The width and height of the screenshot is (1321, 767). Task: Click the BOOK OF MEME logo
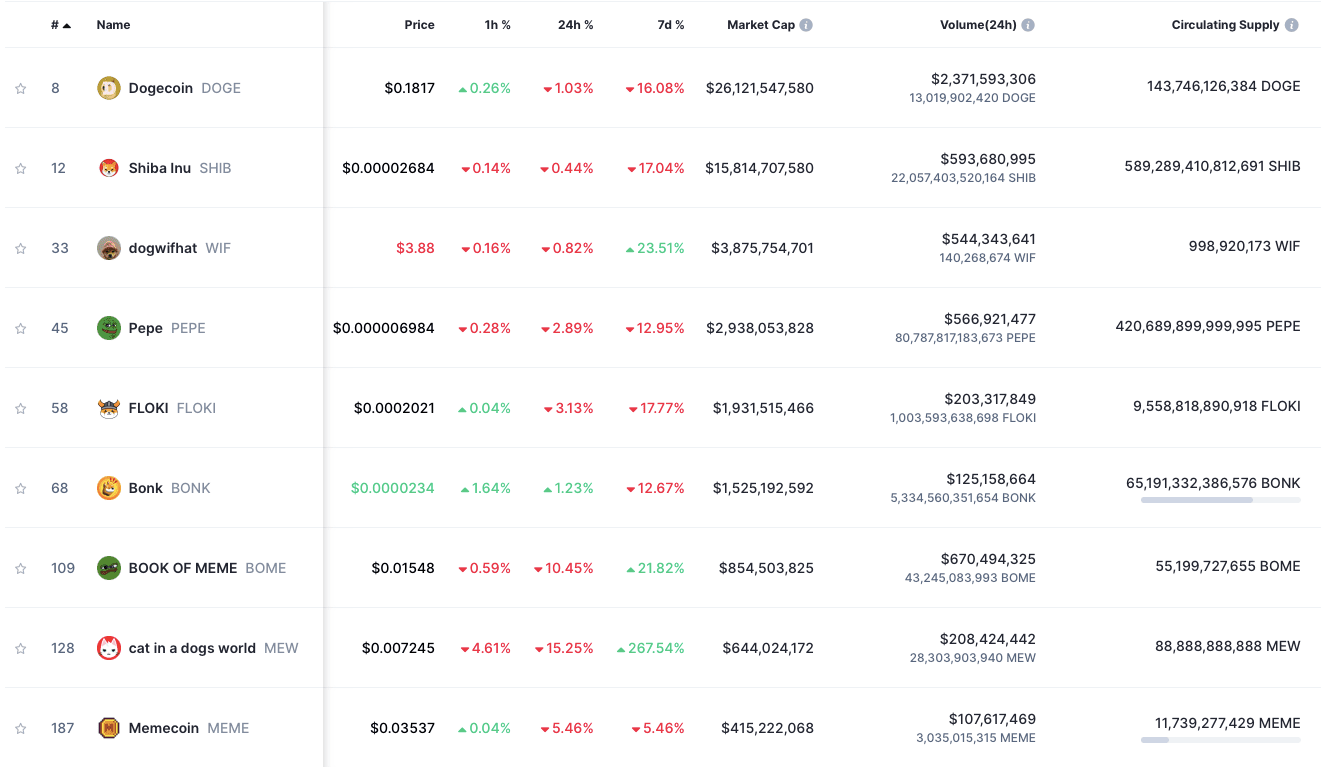pos(109,568)
